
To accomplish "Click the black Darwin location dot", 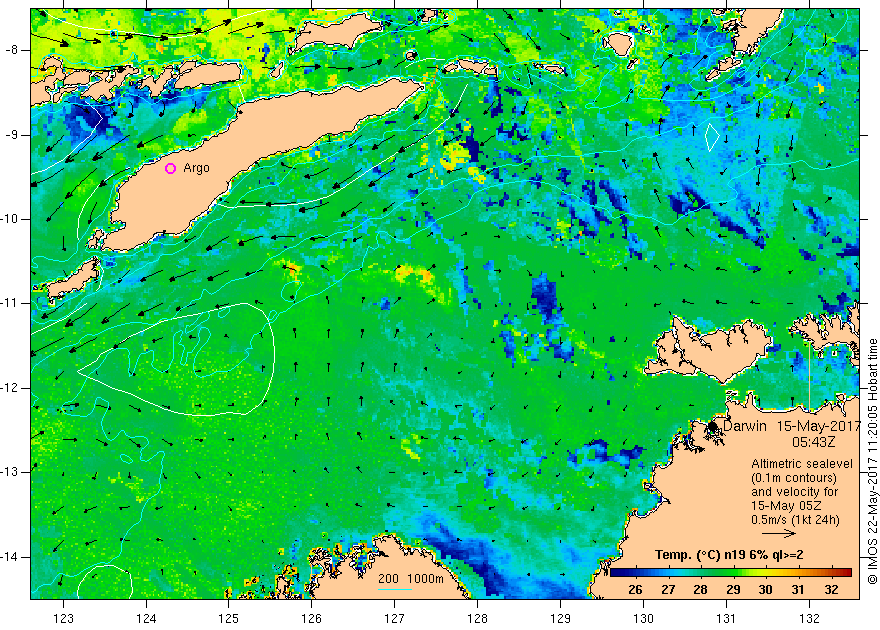I will 713,427.
